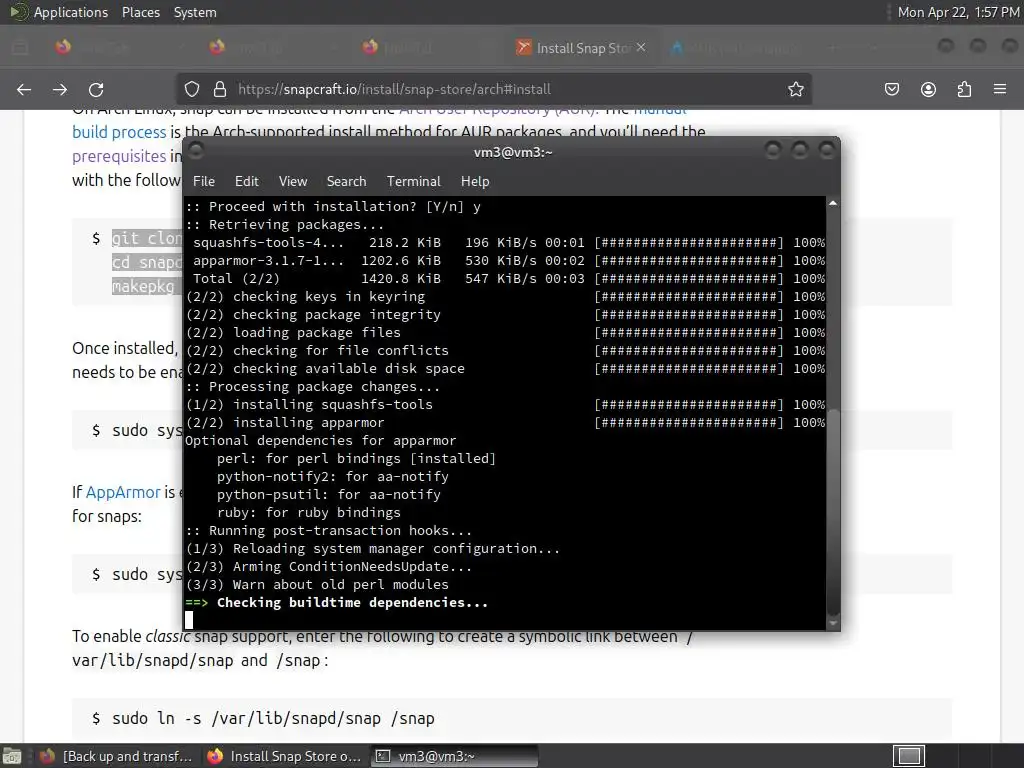The image size is (1024, 768).
Task: Reload the snapcraft.io page
Action: click(x=96, y=89)
